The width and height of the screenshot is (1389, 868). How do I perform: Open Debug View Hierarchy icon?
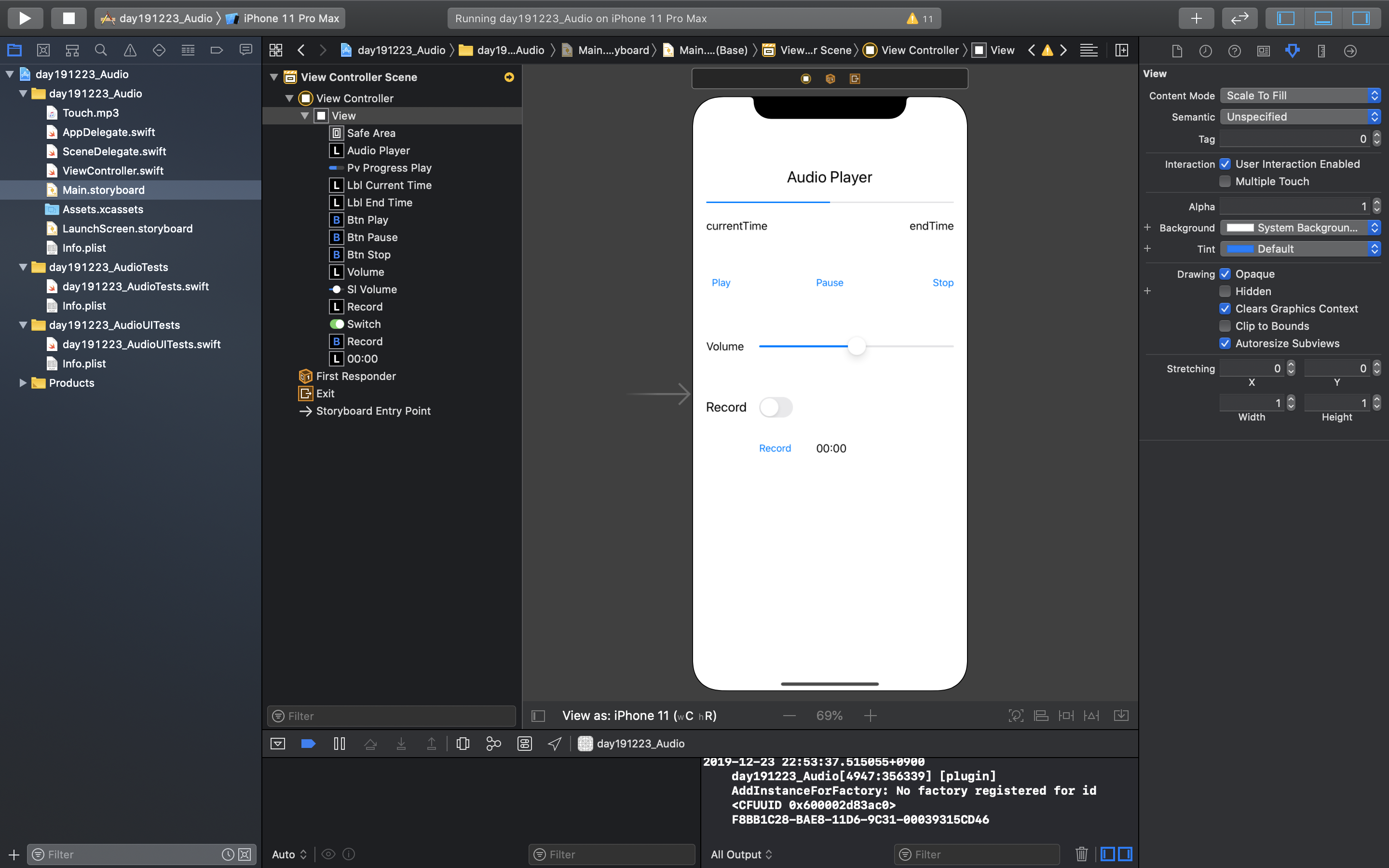[x=463, y=744]
